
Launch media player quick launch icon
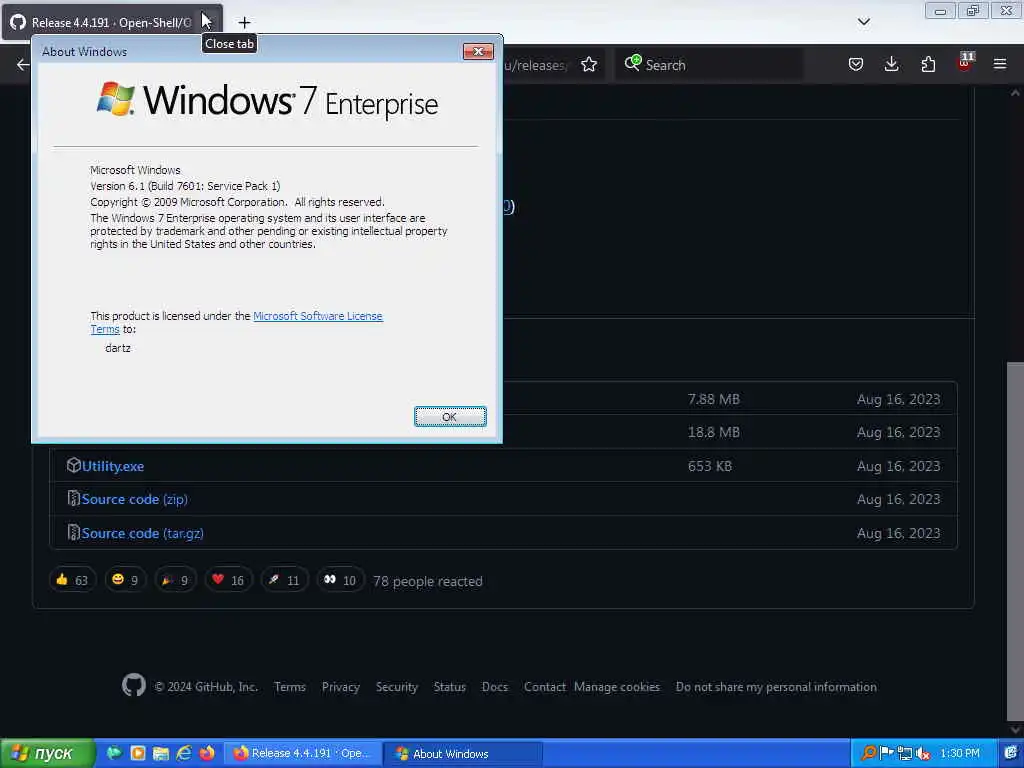pyautogui.click(x=138, y=753)
